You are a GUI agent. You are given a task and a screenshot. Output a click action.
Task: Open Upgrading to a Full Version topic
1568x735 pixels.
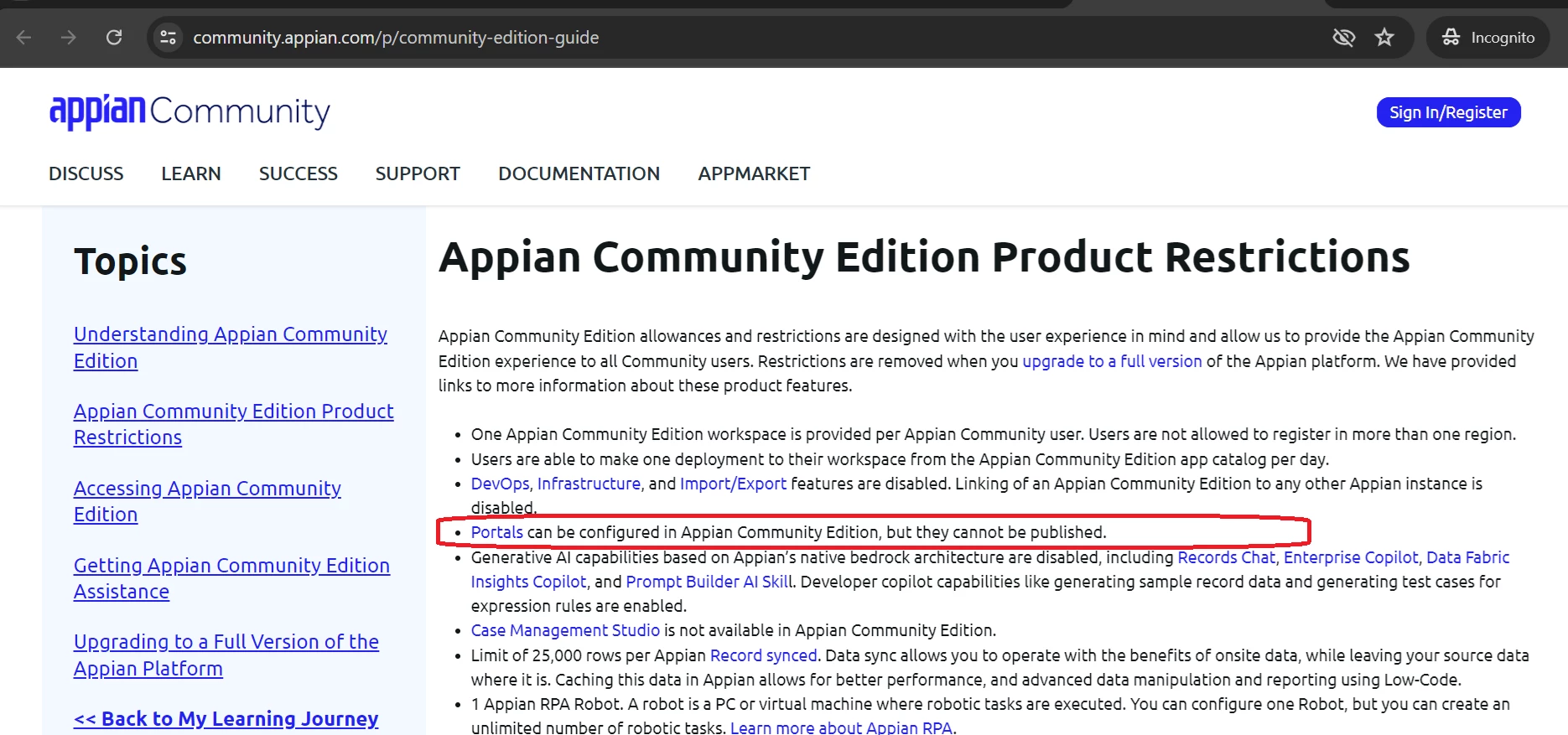click(x=226, y=655)
